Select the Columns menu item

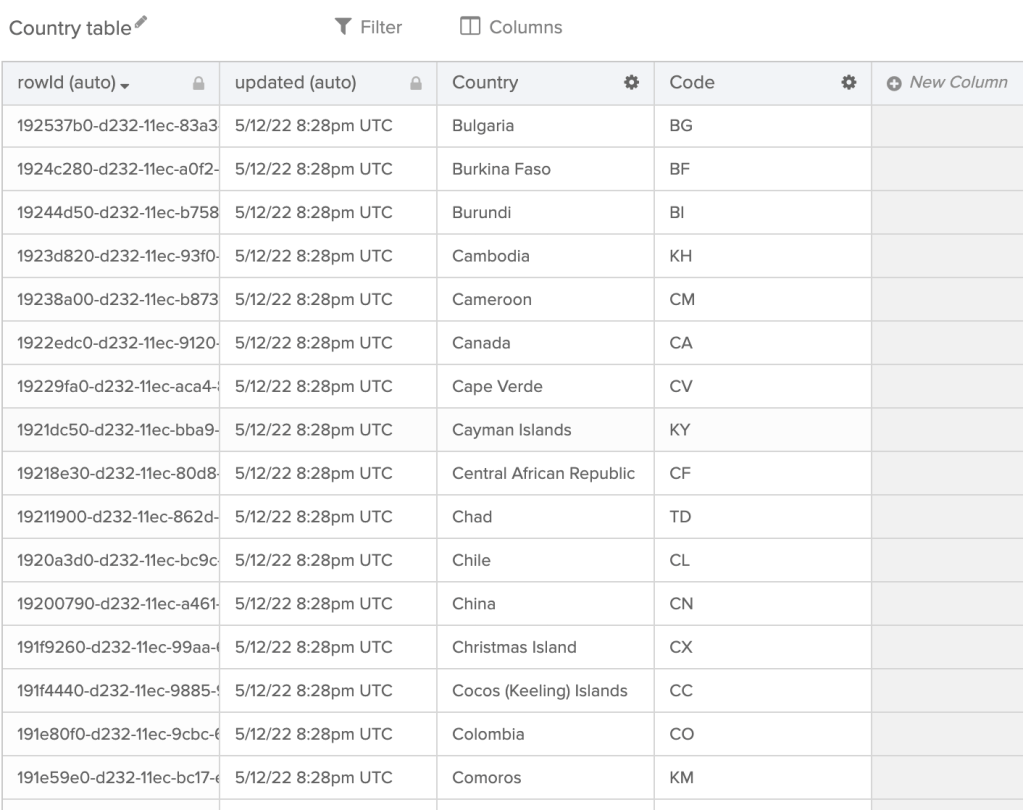pos(523,27)
